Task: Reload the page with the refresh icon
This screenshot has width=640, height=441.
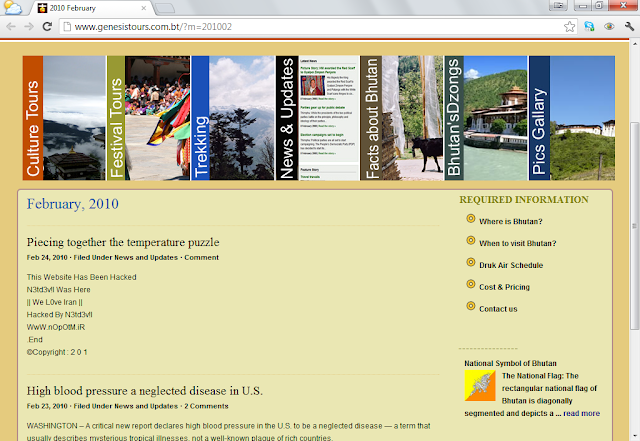Action: pyautogui.click(x=47, y=27)
